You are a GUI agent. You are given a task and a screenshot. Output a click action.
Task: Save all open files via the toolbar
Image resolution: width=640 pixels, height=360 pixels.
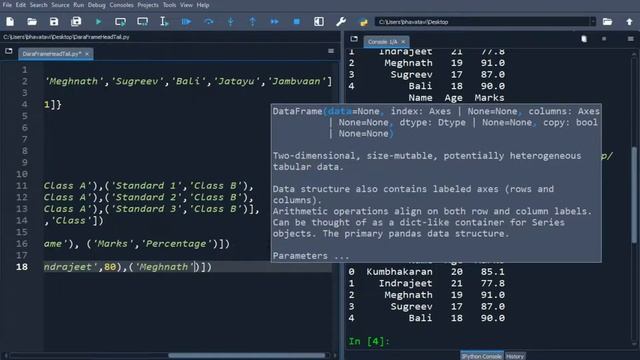pyautogui.click(x=76, y=22)
